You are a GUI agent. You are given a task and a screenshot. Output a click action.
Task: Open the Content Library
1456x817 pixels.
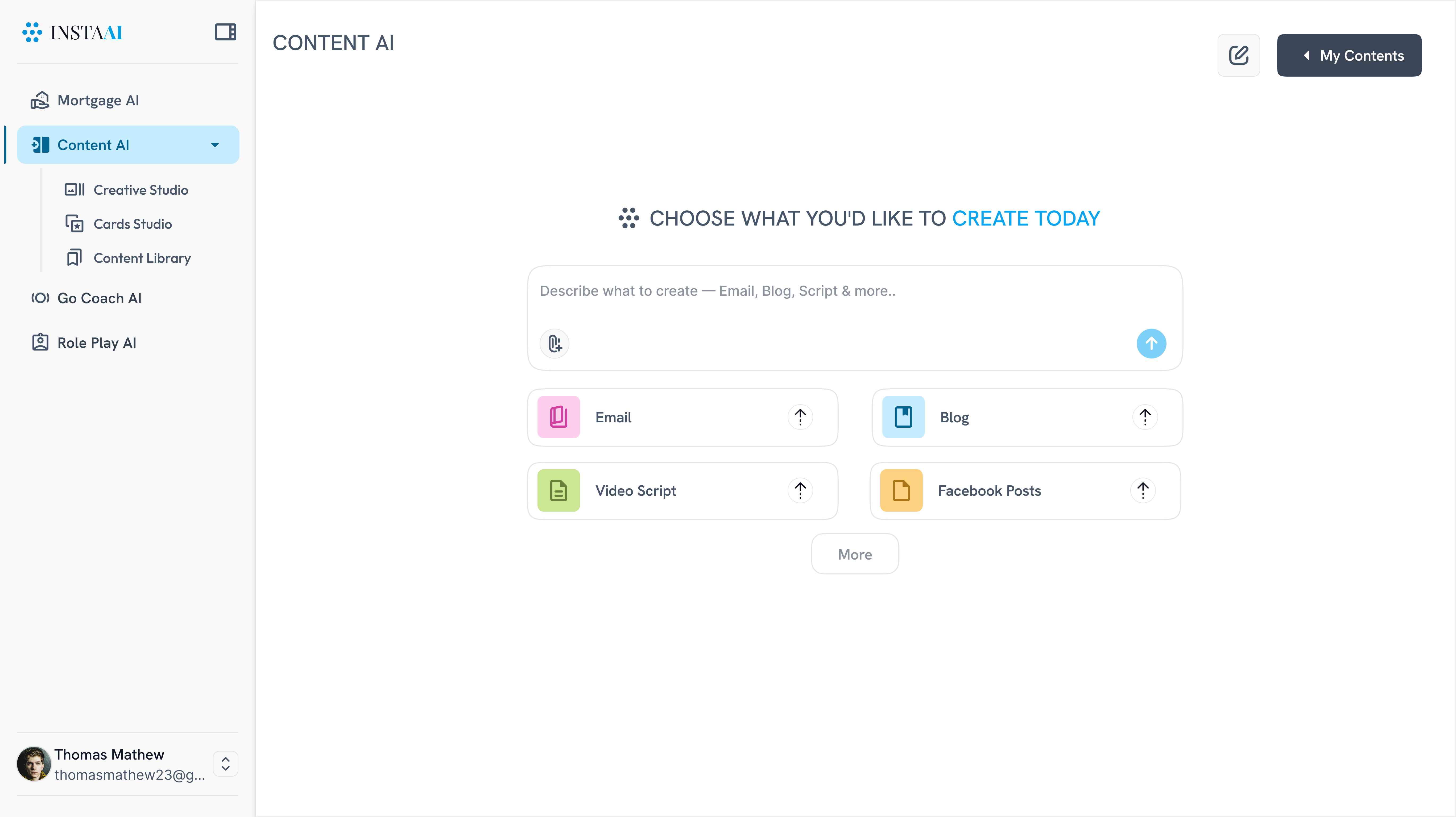click(142, 258)
